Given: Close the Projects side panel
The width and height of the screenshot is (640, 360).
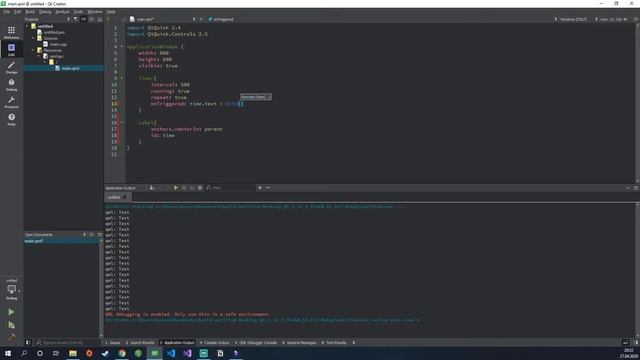Looking at the screenshot, I should [x=100, y=19].
